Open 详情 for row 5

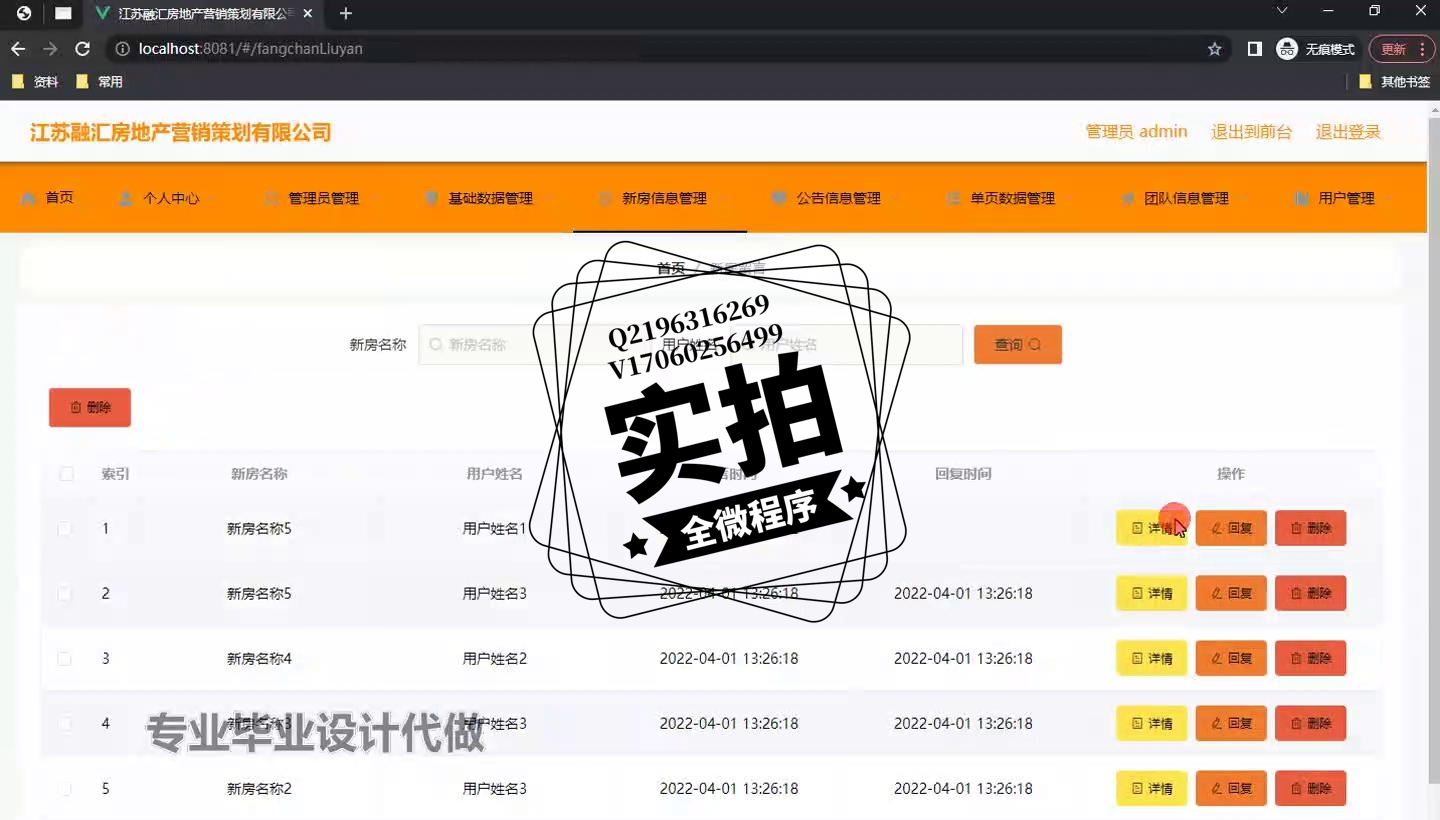(x=1152, y=788)
